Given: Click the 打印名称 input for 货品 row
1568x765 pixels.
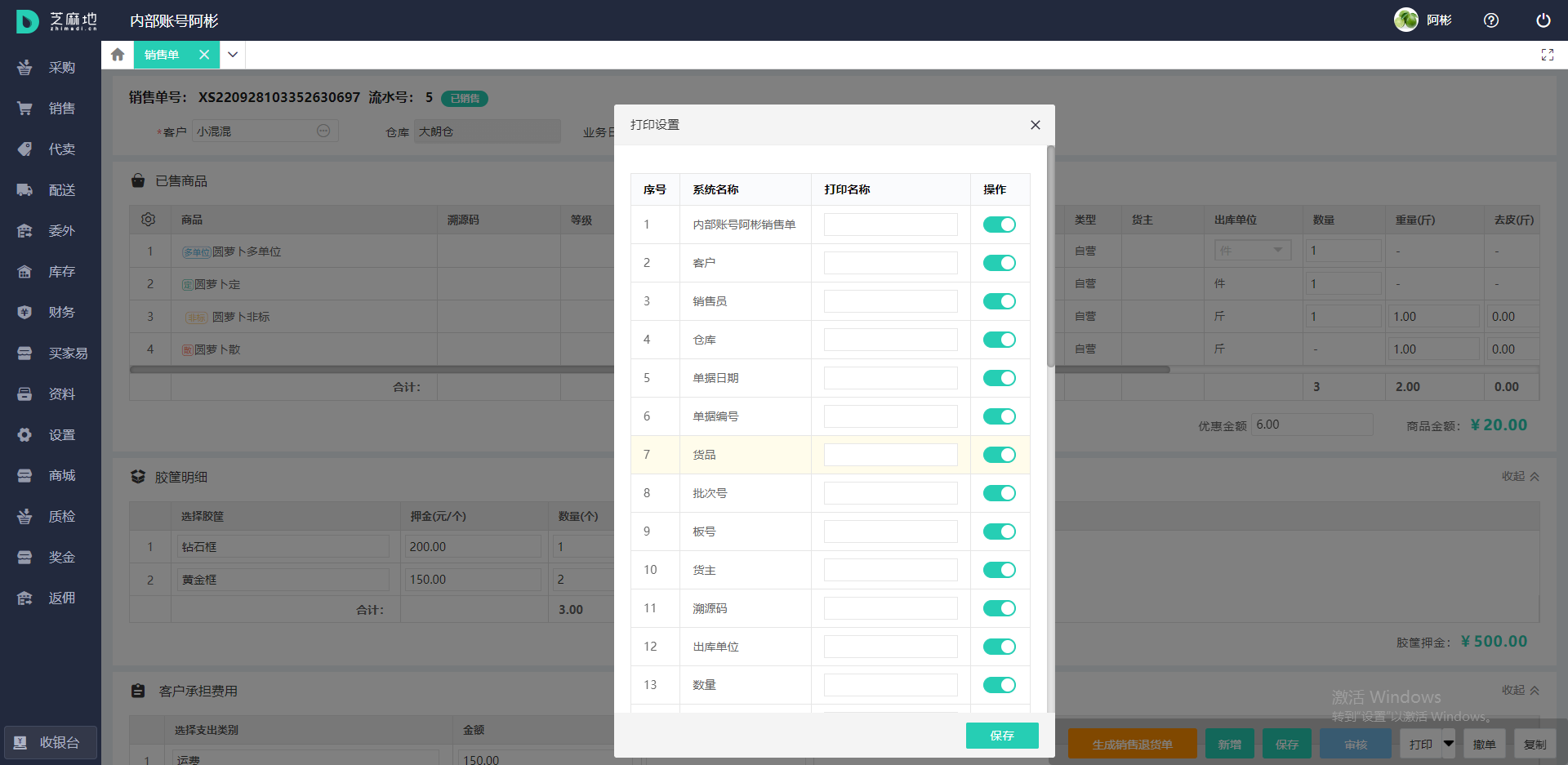Looking at the screenshot, I should tap(890, 455).
